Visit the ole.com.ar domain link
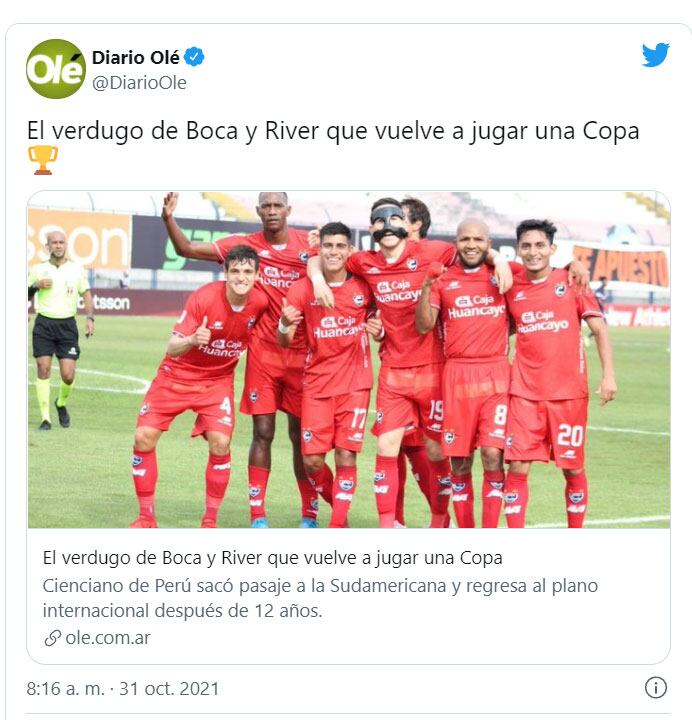This screenshot has height=720, width=692. (108, 638)
